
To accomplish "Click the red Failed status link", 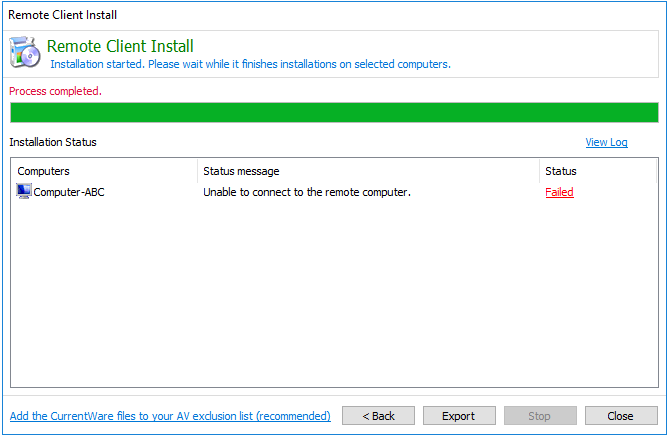I will tap(559, 192).
